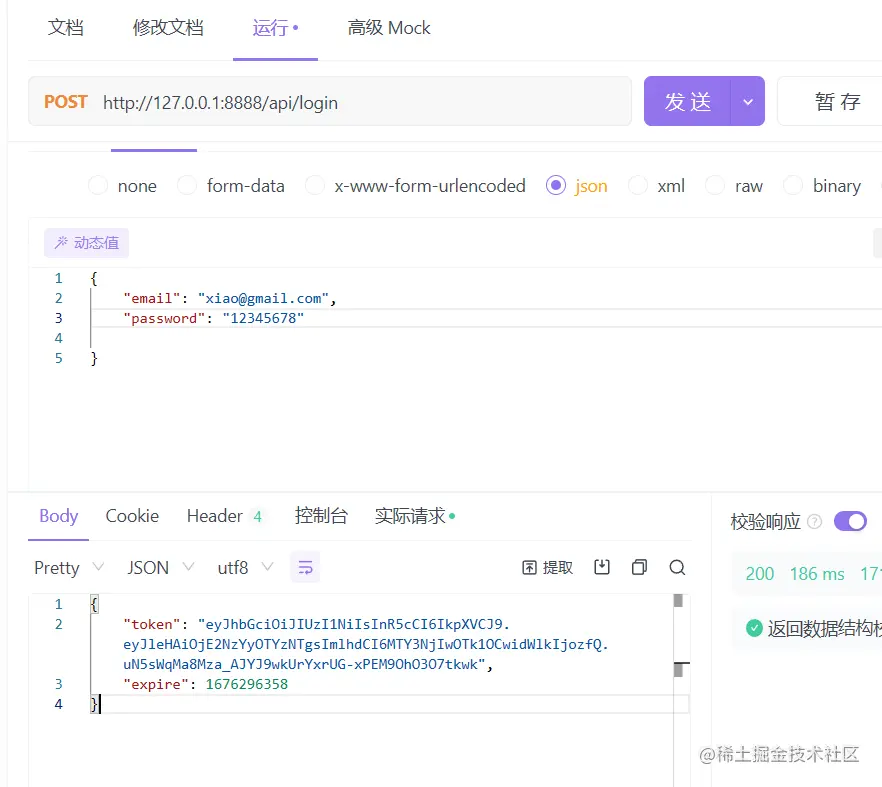Viewport: 882px width, 787px height.
Task: Open the 文档 tab
Action: [x=65, y=28]
